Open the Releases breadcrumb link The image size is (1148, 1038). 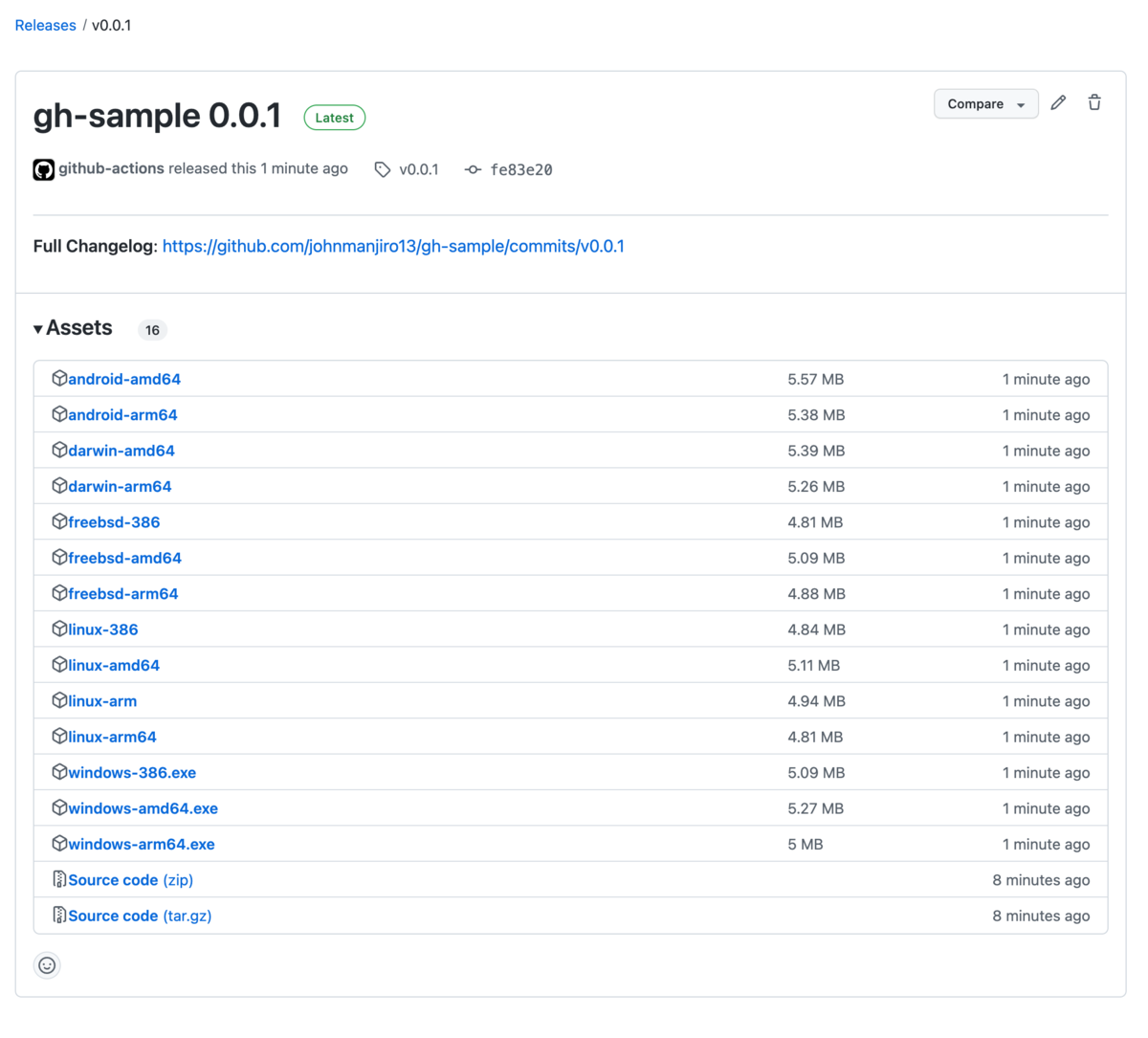pyautogui.click(x=45, y=25)
